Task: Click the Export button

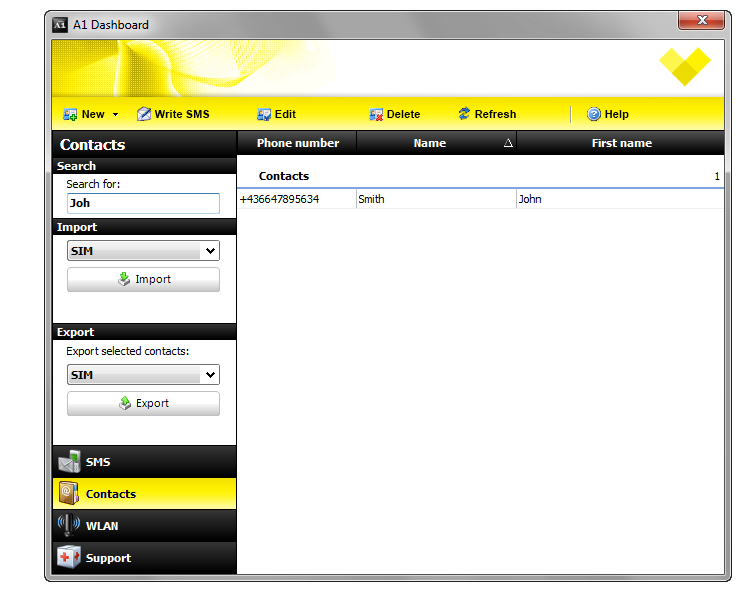Action: (143, 403)
